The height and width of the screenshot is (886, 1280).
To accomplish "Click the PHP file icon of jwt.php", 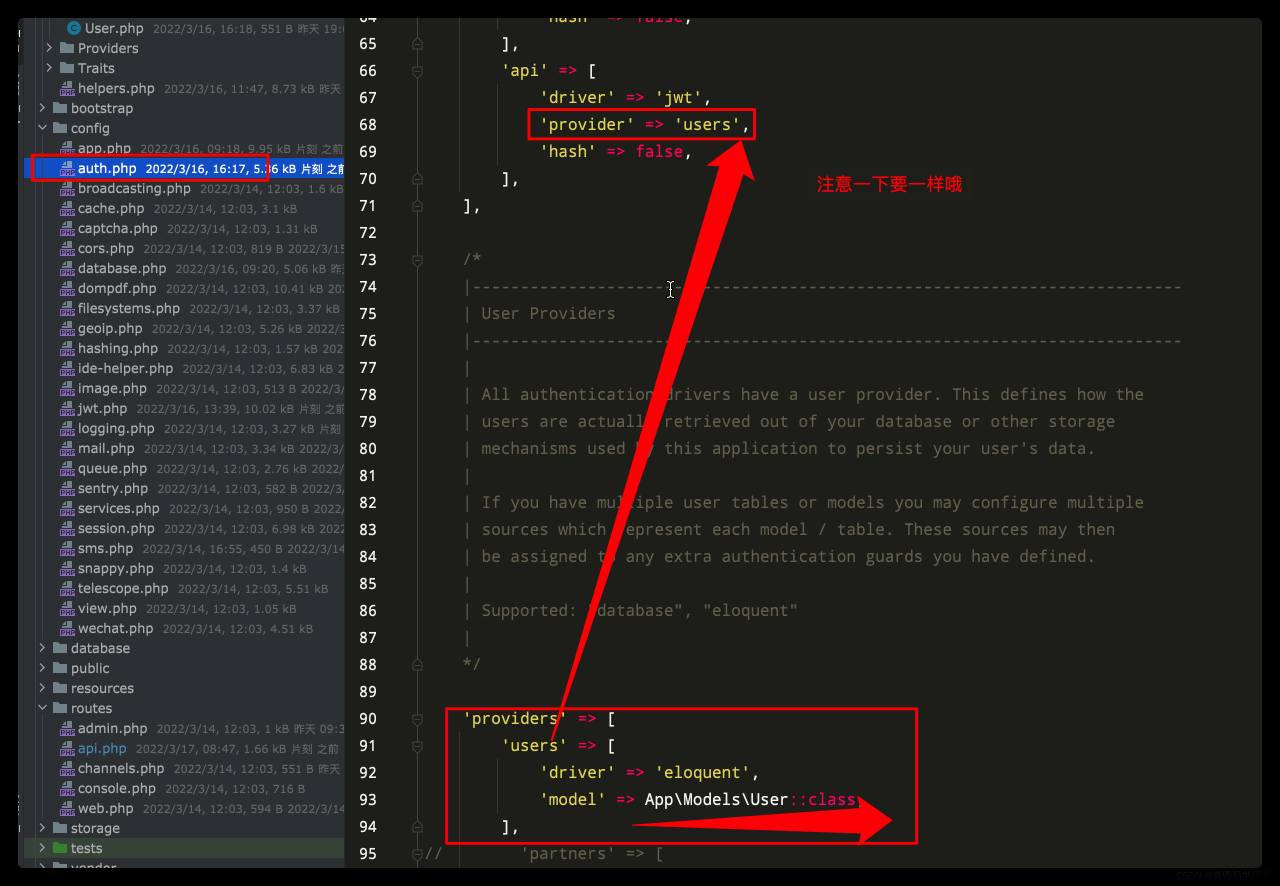I will 67,409.
